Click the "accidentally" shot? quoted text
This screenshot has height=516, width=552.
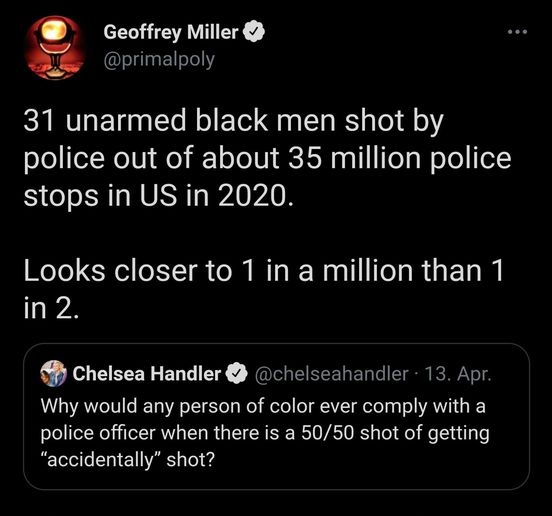point(127,459)
